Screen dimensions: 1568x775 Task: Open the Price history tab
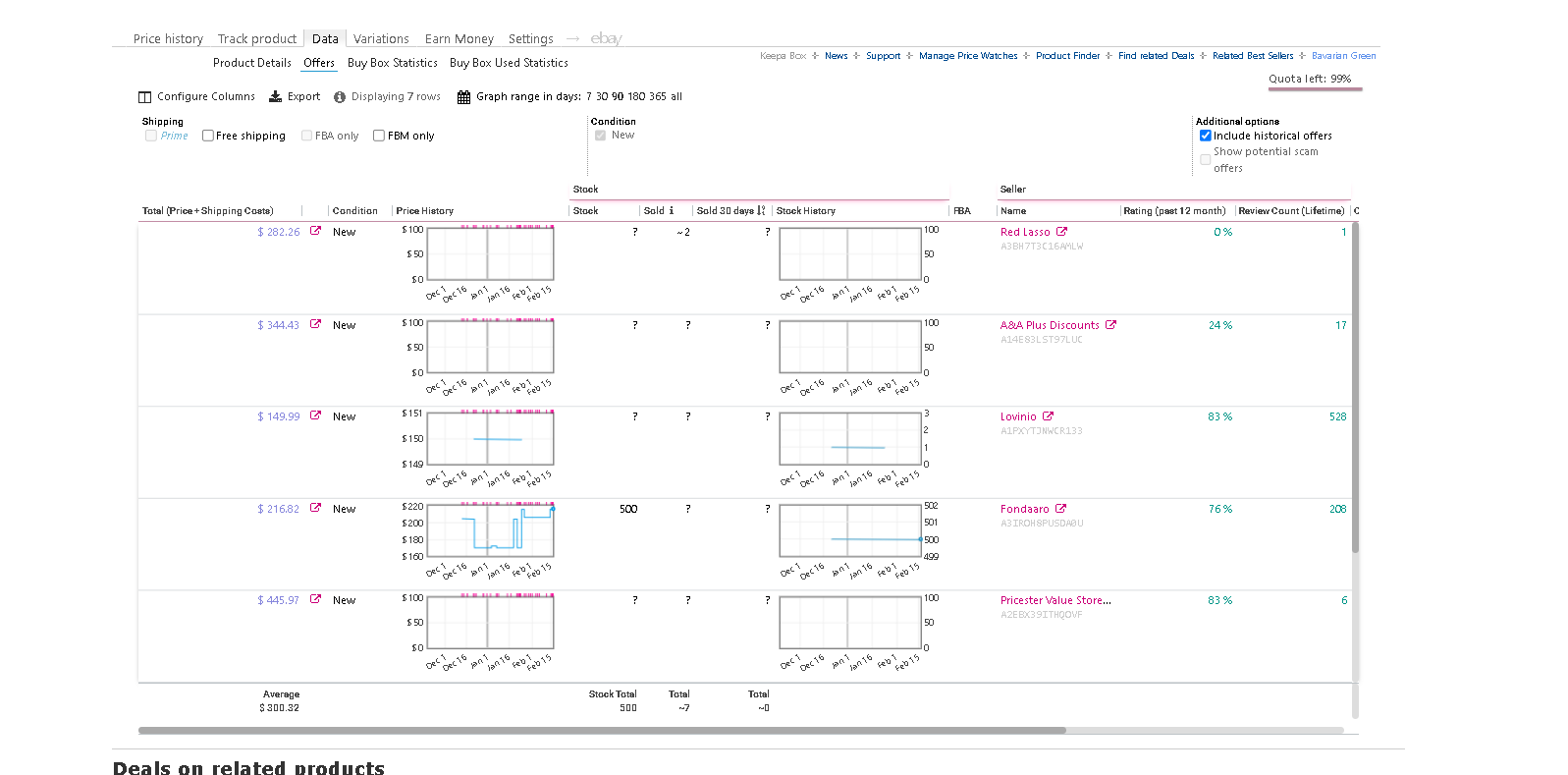pyautogui.click(x=168, y=39)
